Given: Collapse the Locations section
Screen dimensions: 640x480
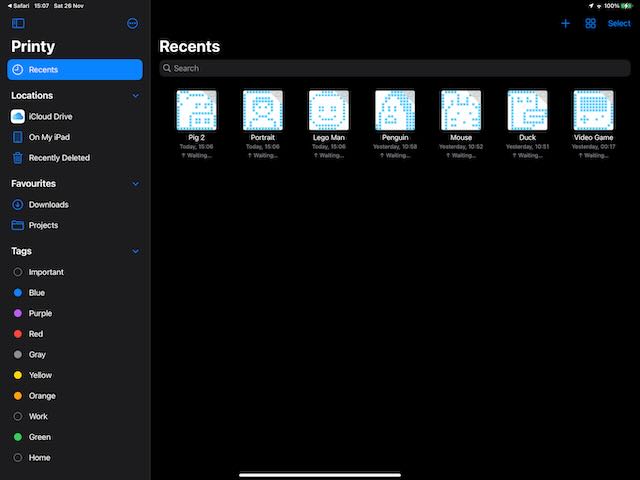Looking at the screenshot, I should click(x=136, y=96).
